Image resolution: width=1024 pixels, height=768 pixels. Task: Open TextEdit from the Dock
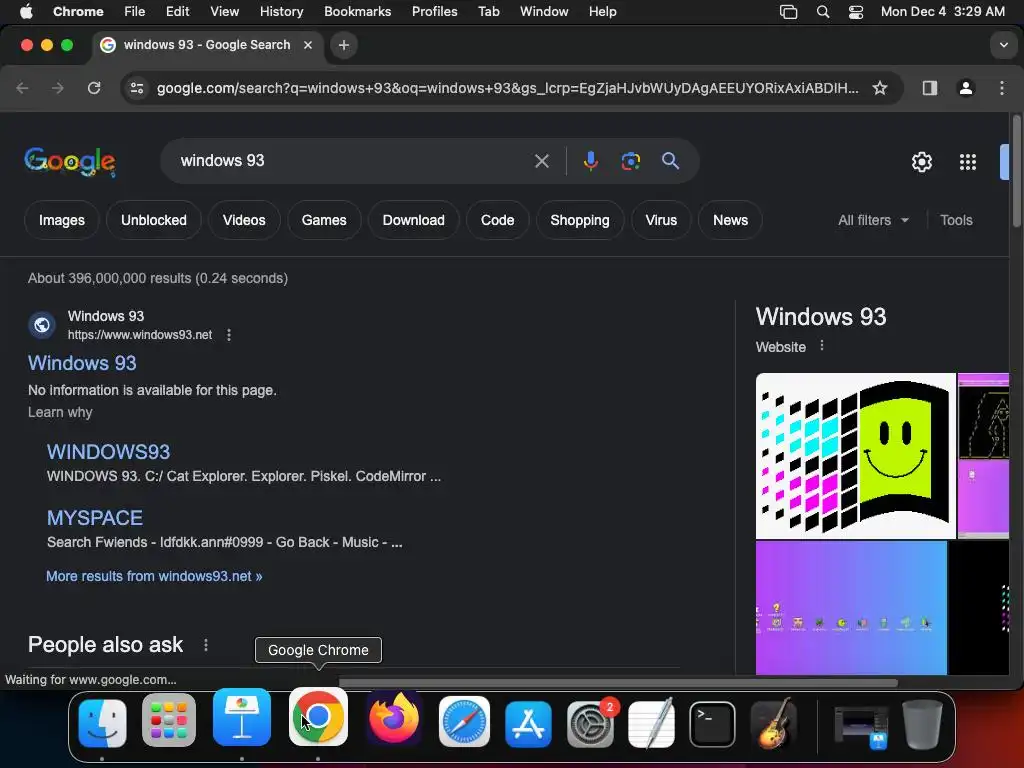[651, 723]
